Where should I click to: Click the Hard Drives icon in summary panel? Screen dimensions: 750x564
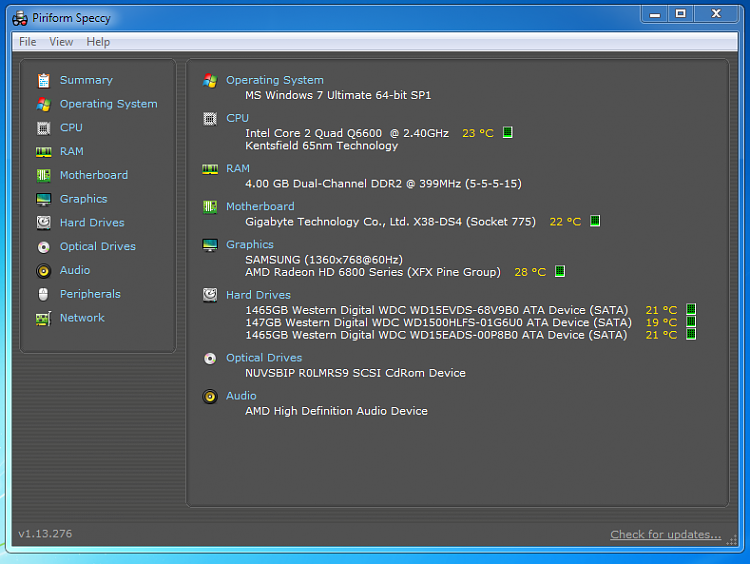pos(210,295)
